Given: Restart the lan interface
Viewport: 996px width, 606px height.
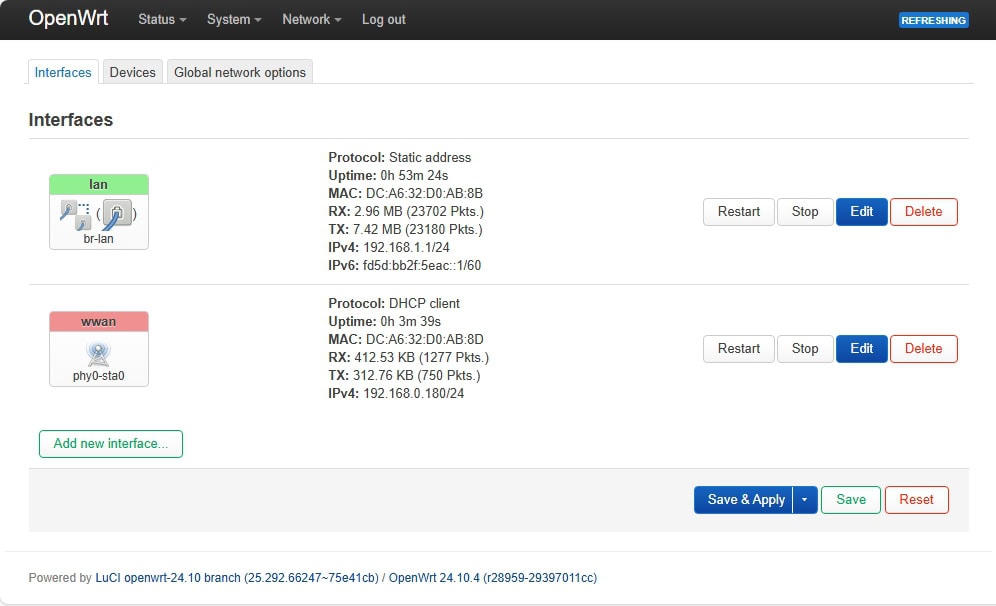Looking at the screenshot, I should pos(738,212).
